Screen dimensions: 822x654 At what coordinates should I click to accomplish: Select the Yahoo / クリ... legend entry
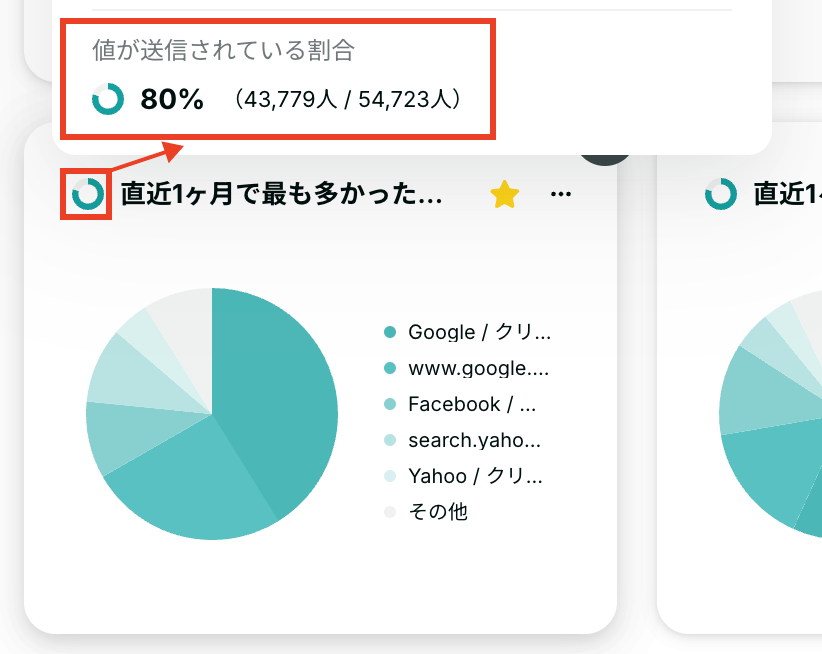463,476
